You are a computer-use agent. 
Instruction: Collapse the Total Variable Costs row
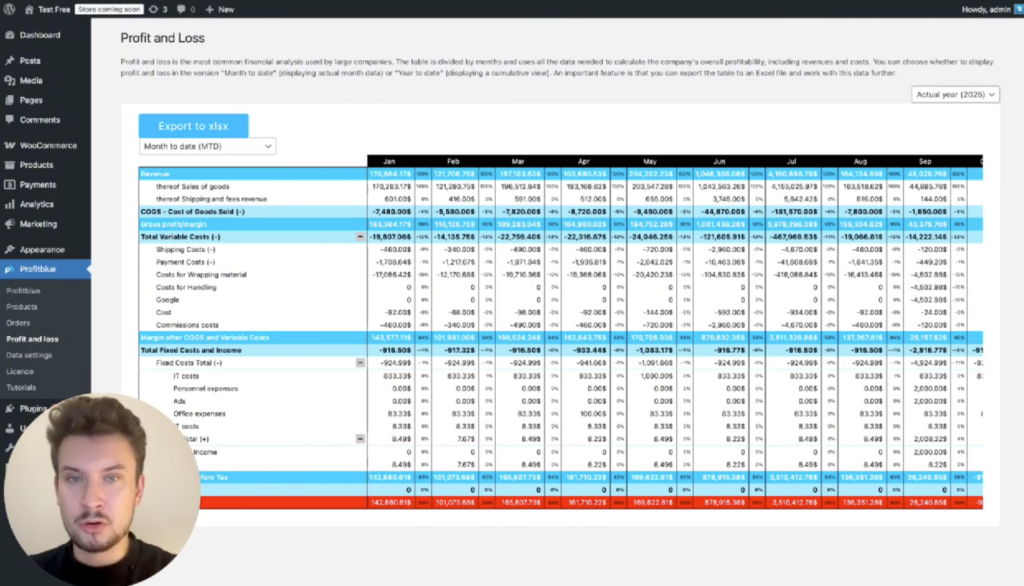360,237
